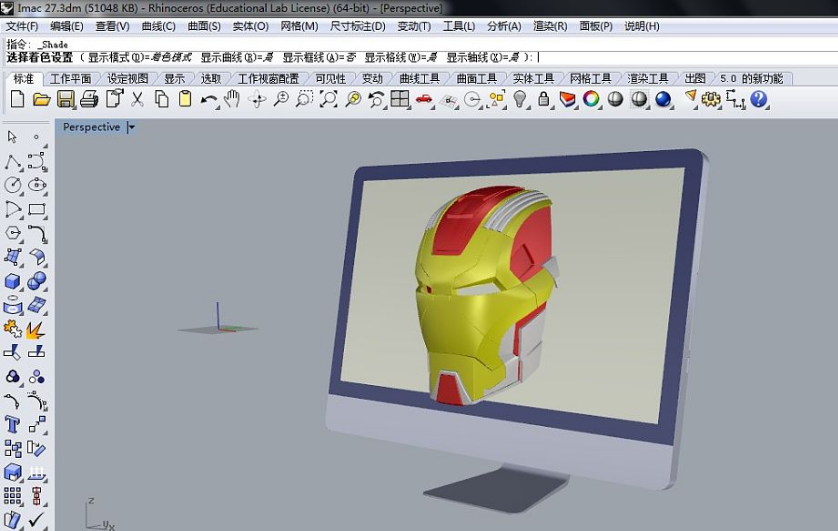838x531 pixels.
Task: Open the 尺寸标注(D) menu
Action: click(x=358, y=26)
